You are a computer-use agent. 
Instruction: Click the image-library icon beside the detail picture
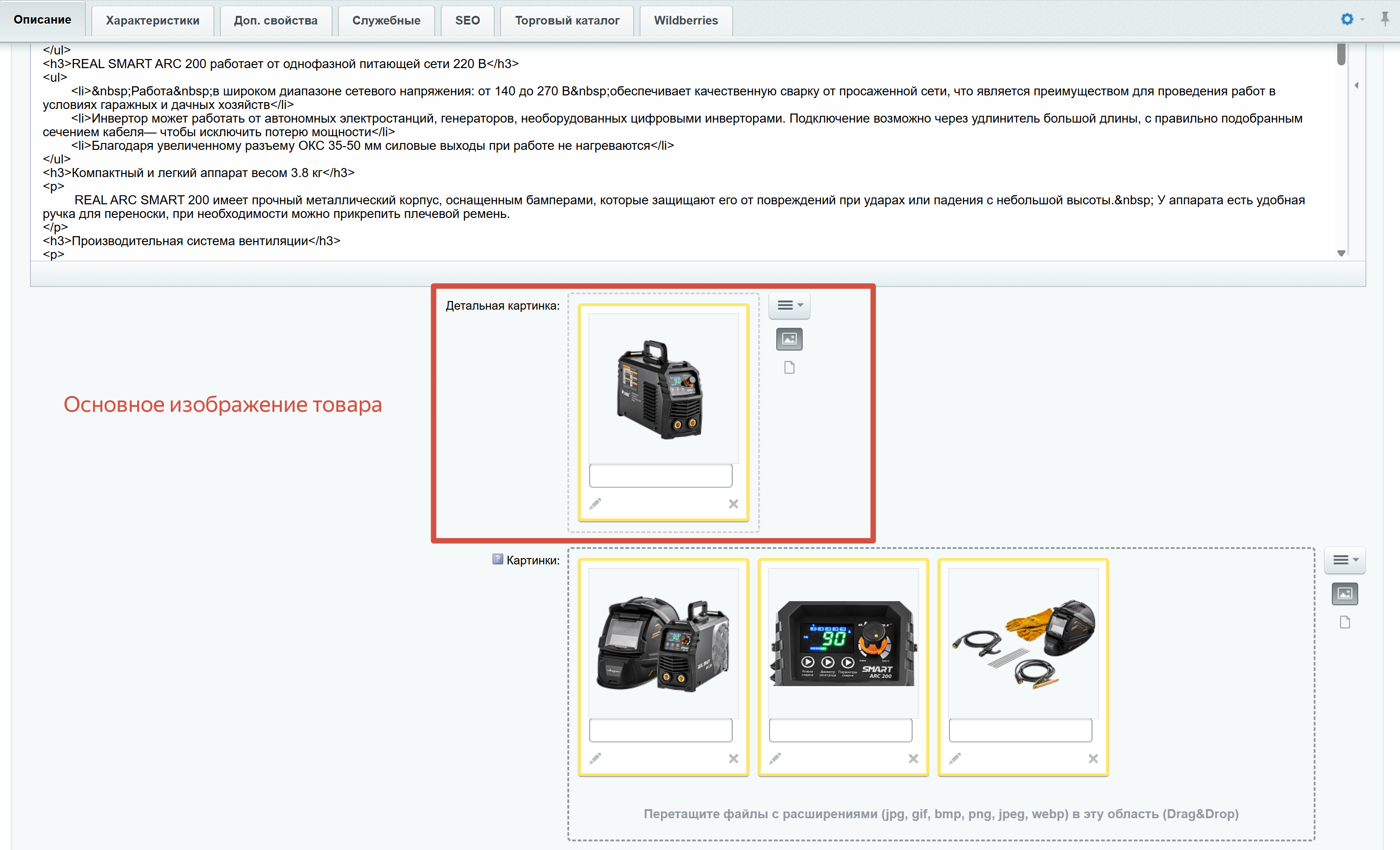coord(789,339)
